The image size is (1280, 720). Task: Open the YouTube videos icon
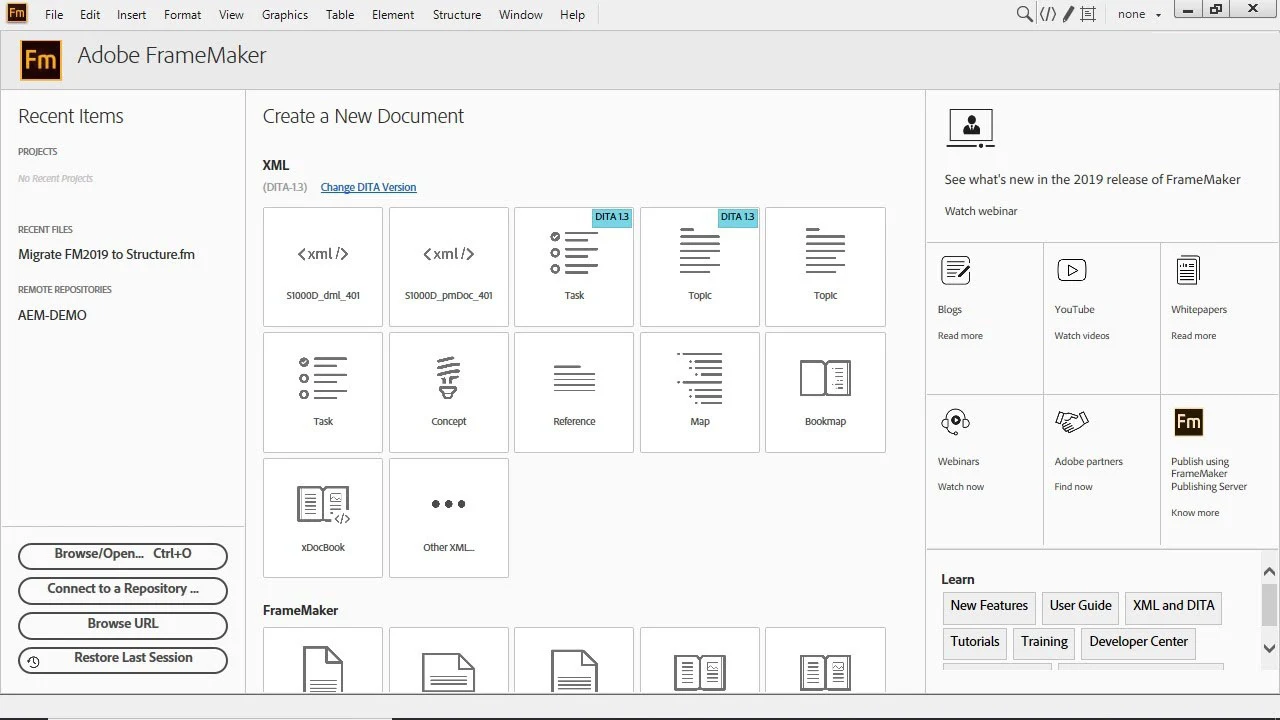(x=1071, y=270)
